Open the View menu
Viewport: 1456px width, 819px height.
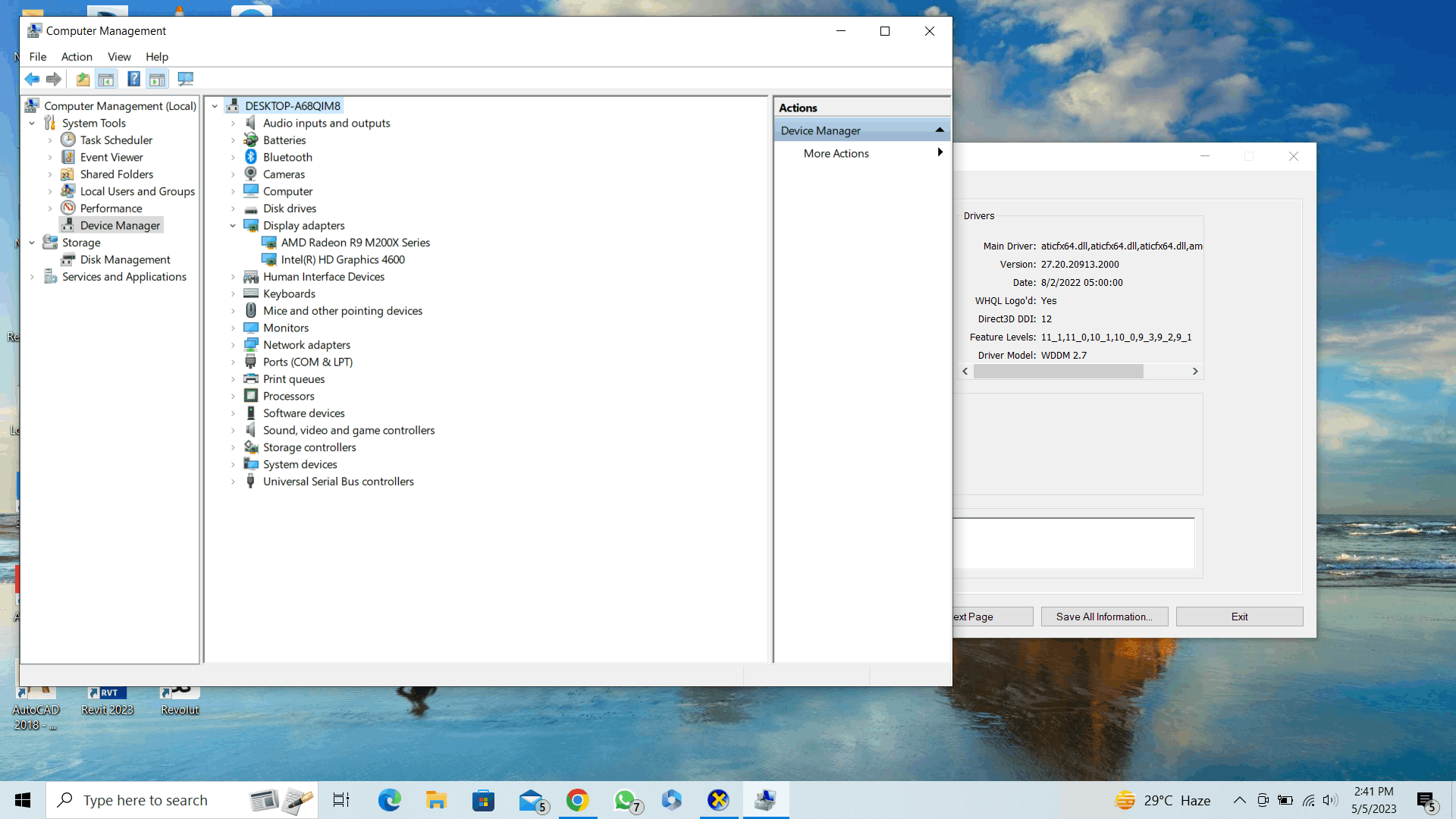click(x=119, y=57)
